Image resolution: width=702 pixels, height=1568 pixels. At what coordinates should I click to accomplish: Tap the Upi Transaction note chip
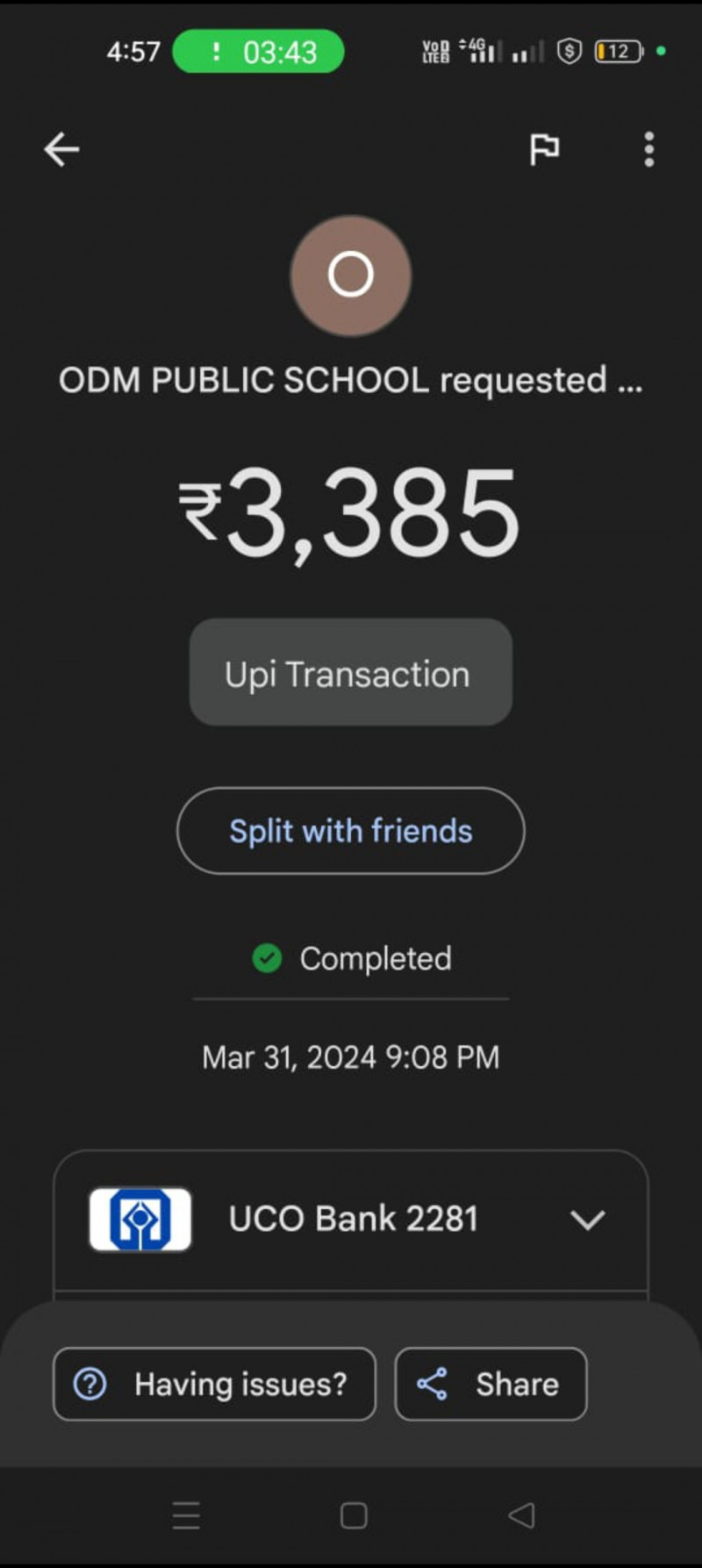point(351,673)
